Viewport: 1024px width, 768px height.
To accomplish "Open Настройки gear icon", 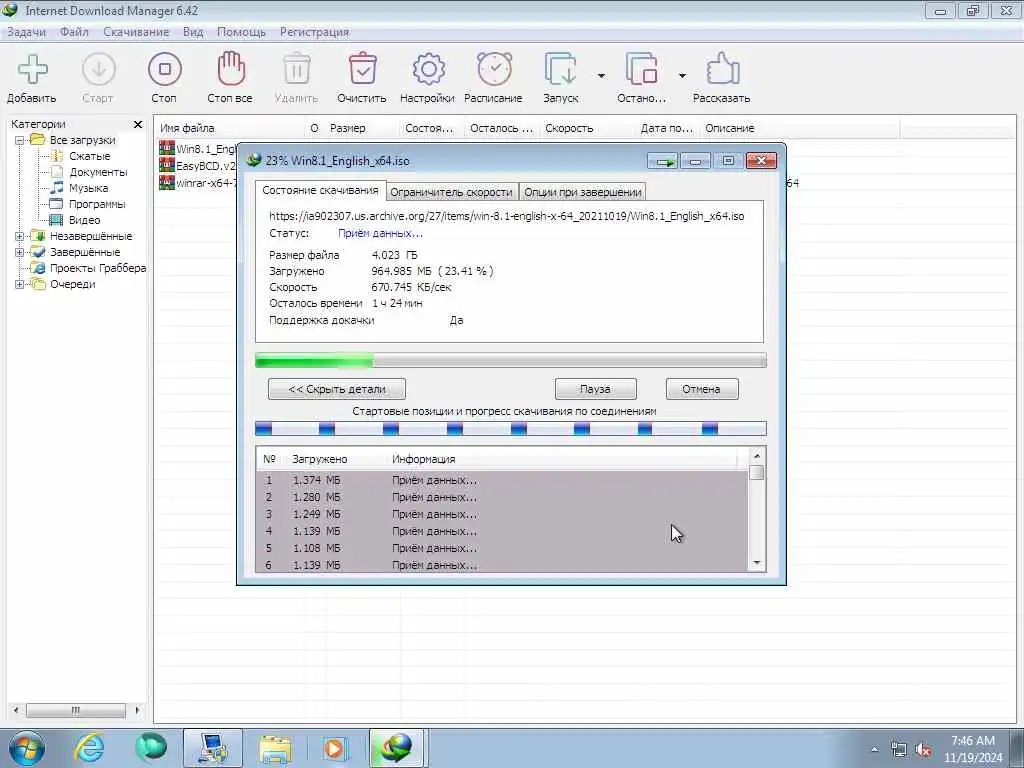I will coord(428,69).
